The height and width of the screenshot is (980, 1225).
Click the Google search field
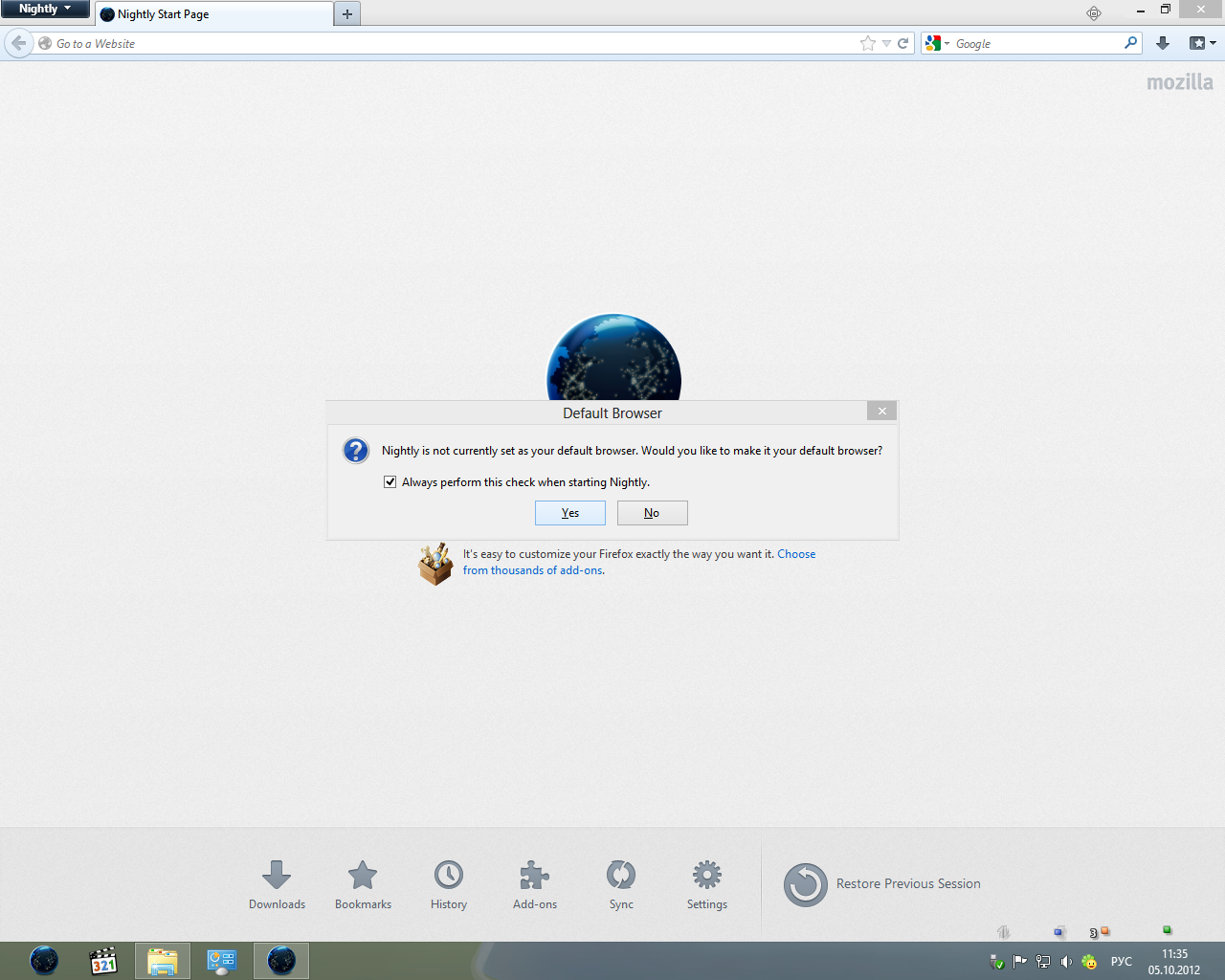[x=1037, y=43]
